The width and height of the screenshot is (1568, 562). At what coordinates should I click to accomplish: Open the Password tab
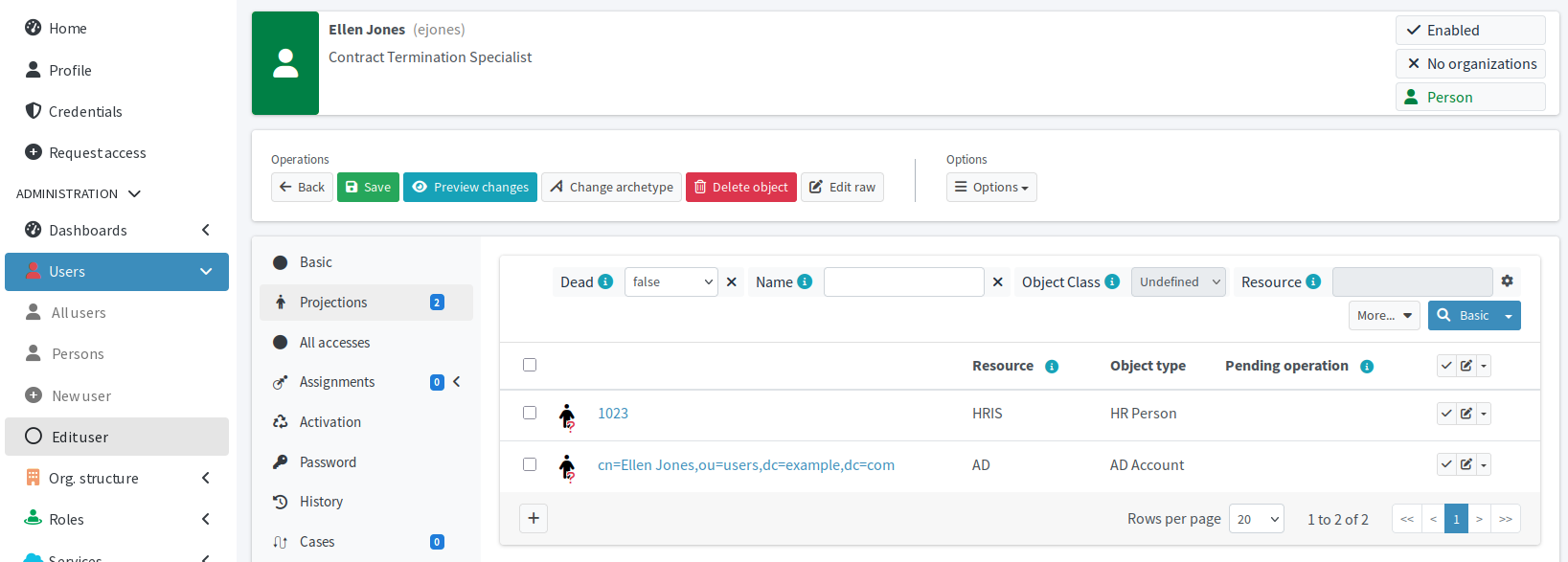[x=366, y=462]
